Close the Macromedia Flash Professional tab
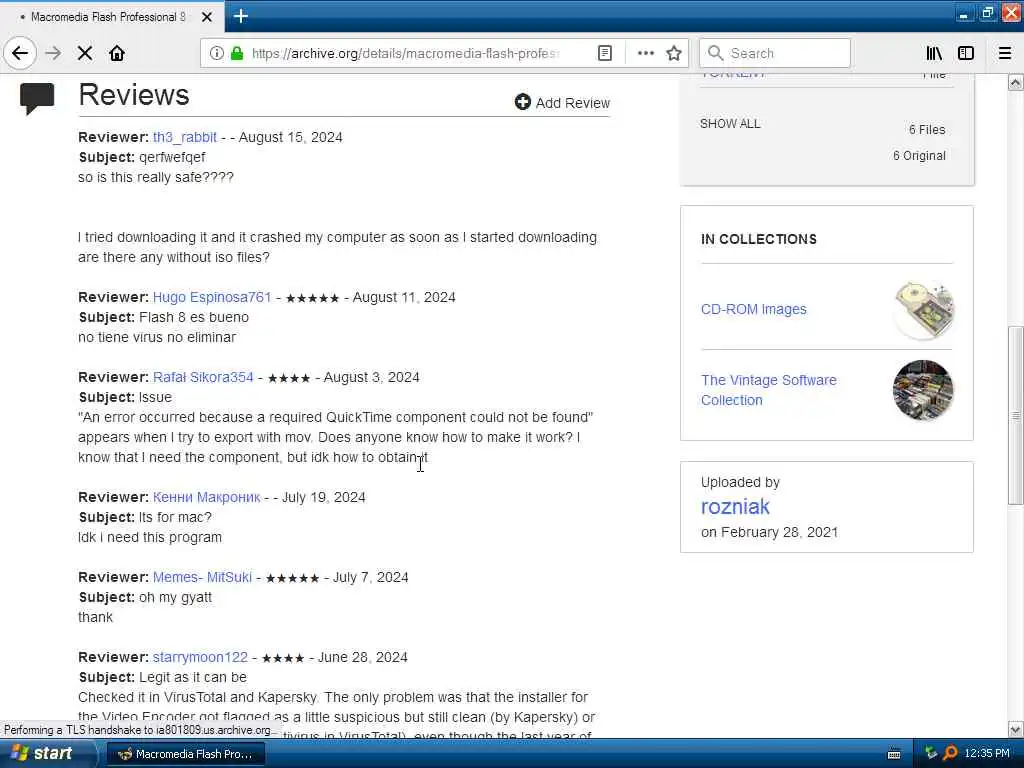The image size is (1024, 768). (x=206, y=17)
